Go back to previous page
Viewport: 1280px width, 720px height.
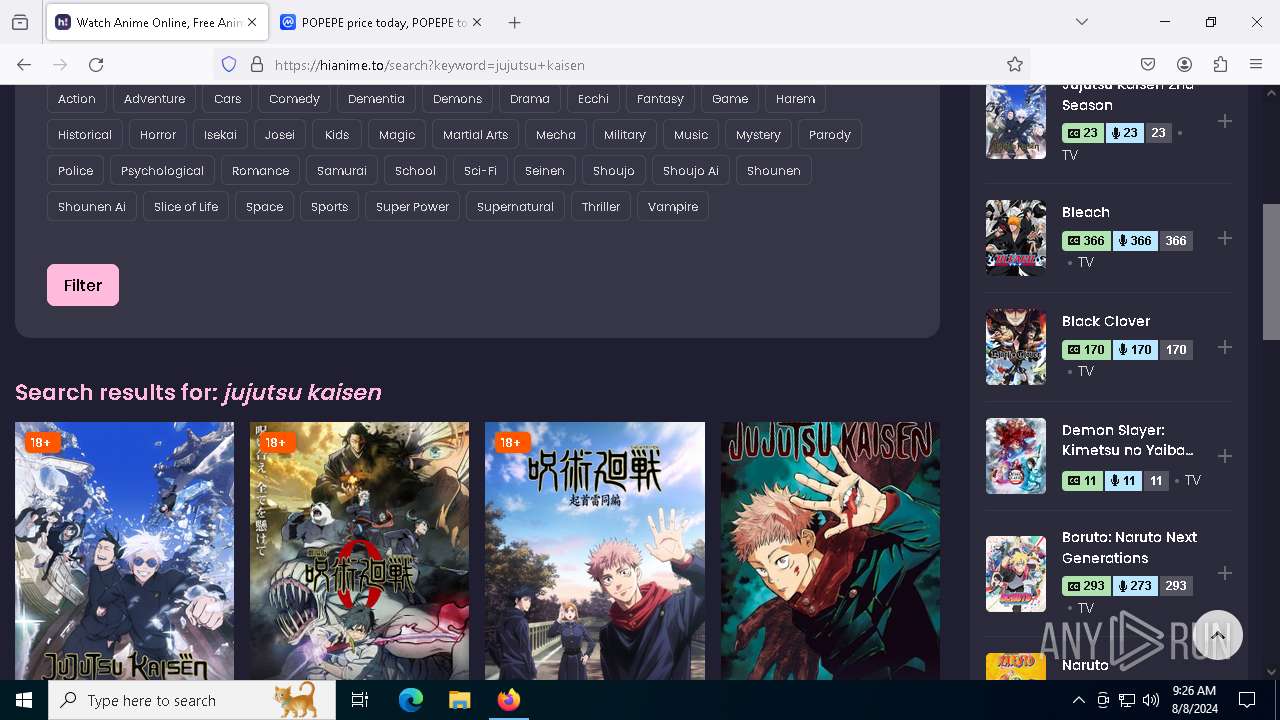click(24, 65)
